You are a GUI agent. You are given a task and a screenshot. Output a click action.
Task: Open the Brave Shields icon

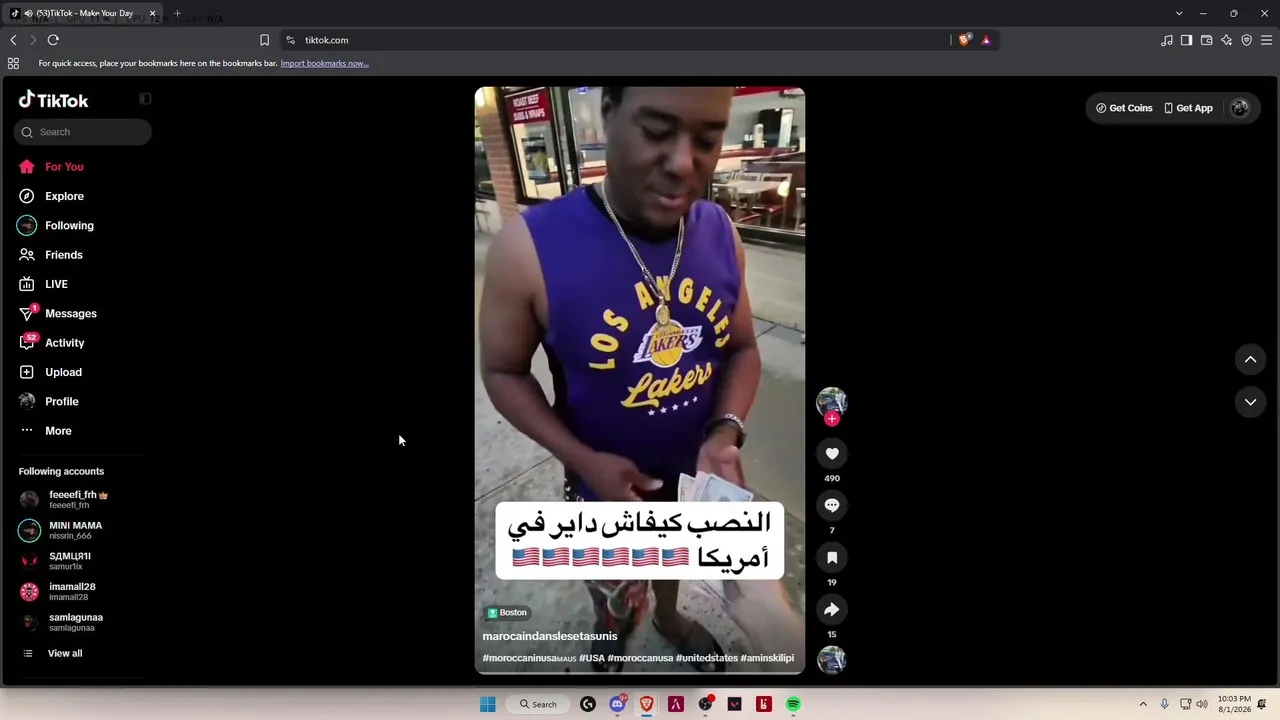coord(964,40)
